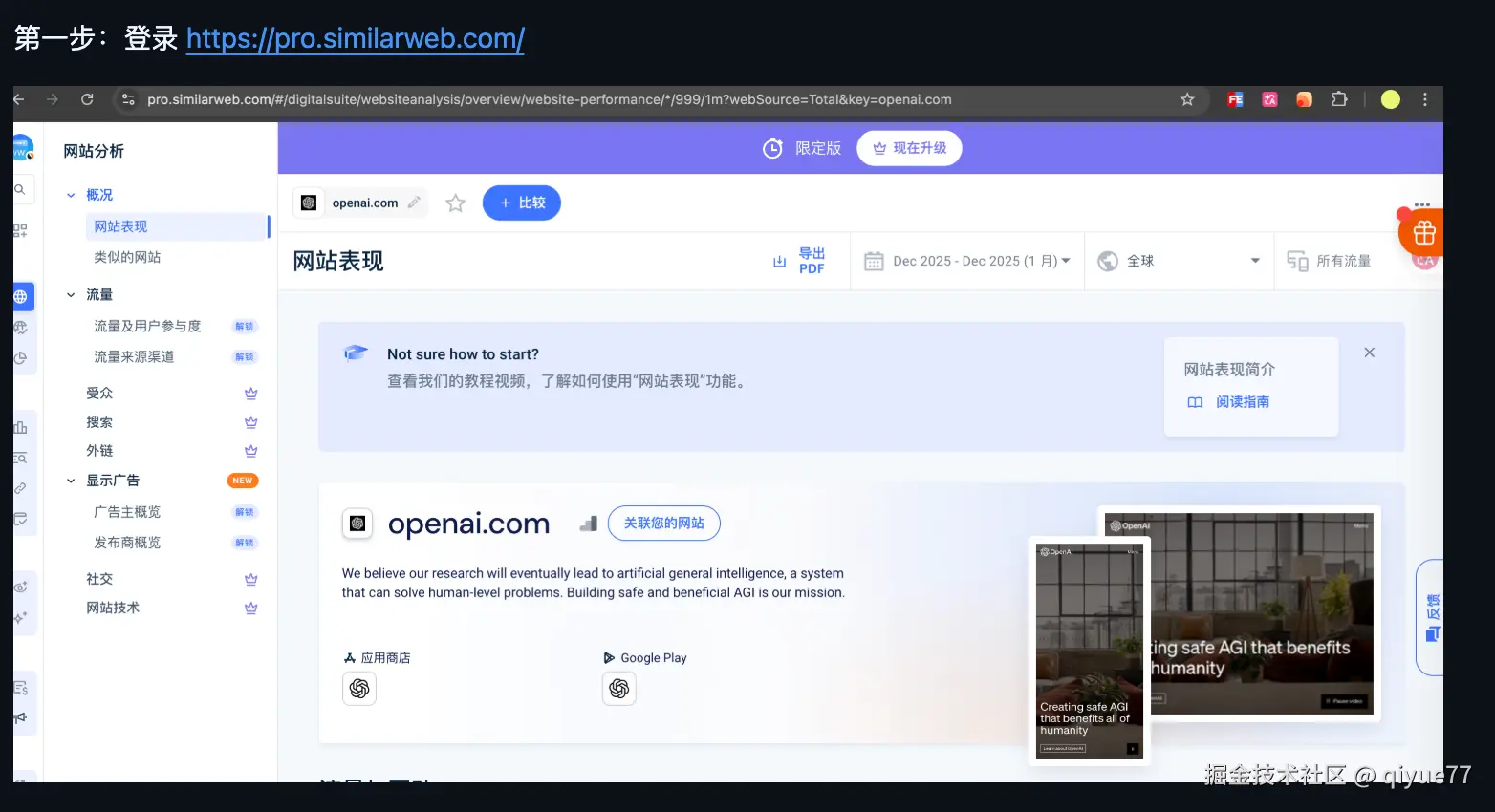Image resolution: width=1495 pixels, height=812 pixels.
Task: Open the 社交 menu item
Action: click(x=99, y=579)
